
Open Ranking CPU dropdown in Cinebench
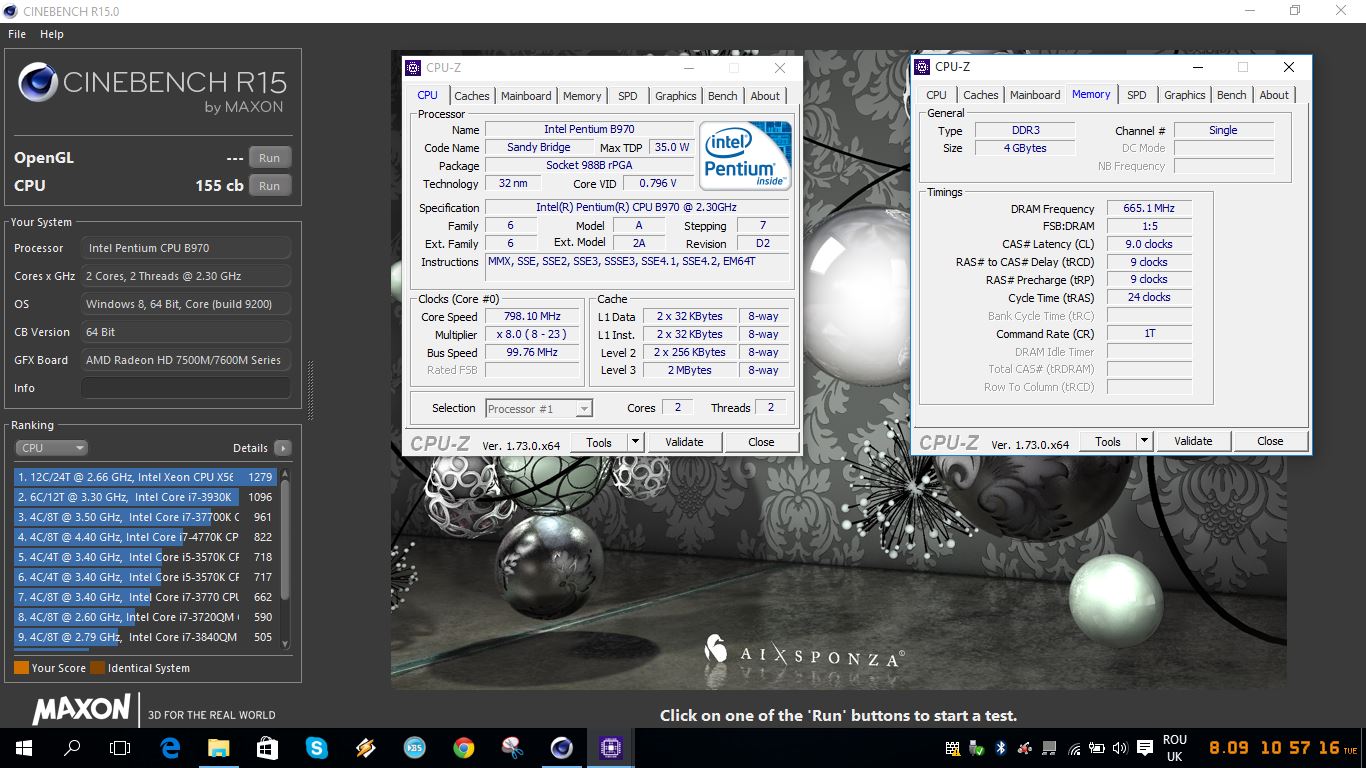click(x=51, y=448)
